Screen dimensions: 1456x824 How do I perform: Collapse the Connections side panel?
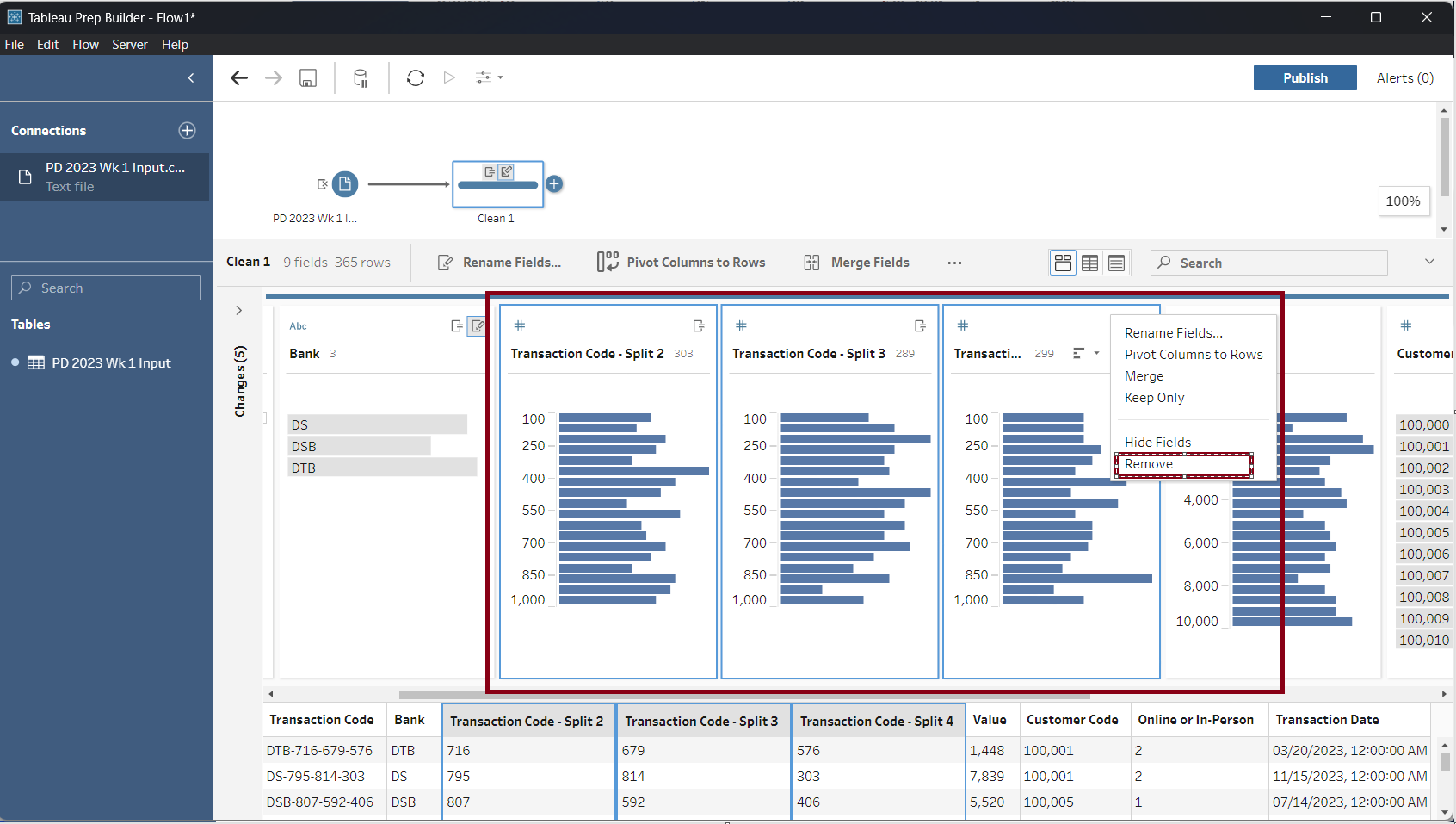coord(191,78)
